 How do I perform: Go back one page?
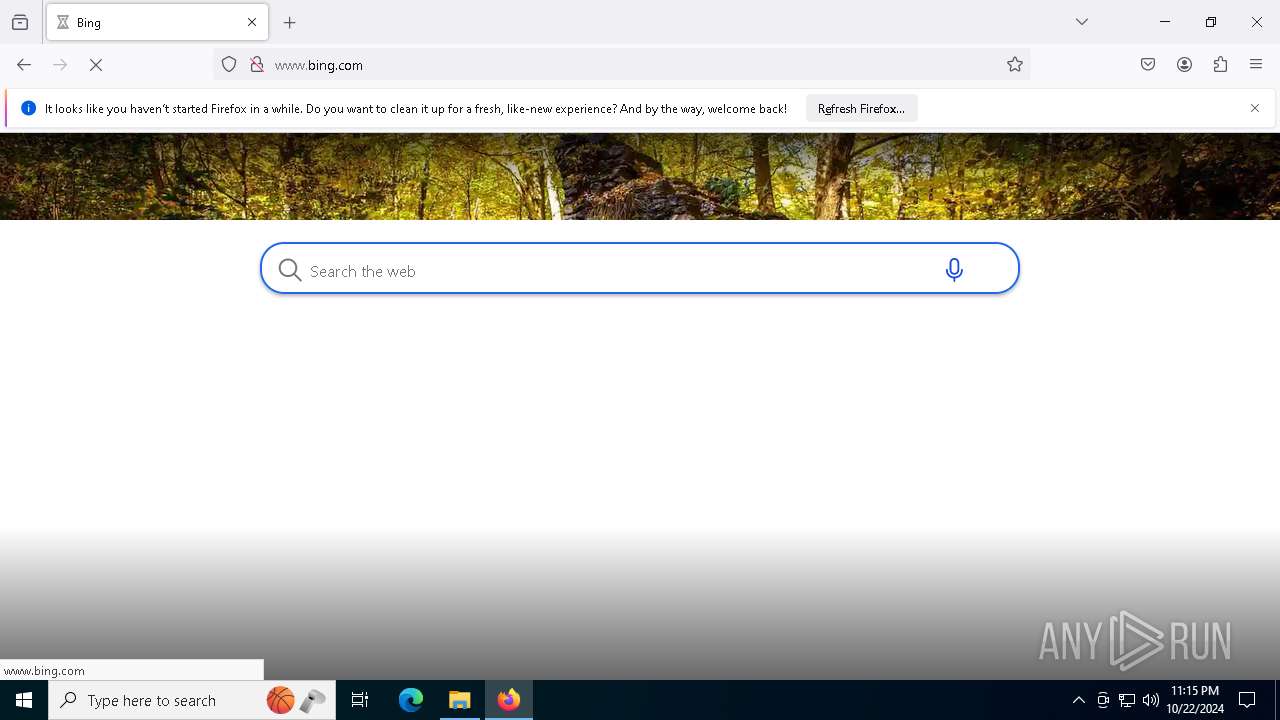[24, 65]
